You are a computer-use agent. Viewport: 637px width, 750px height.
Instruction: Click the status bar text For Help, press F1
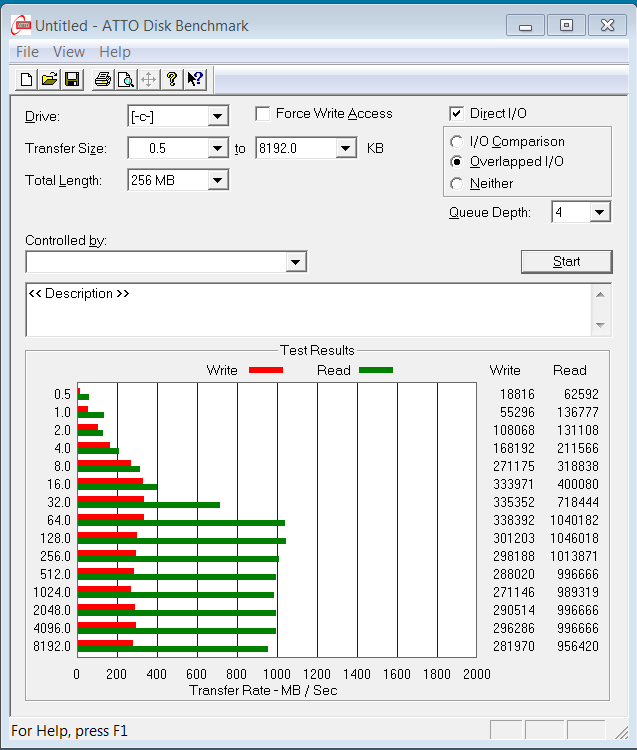(69, 731)
